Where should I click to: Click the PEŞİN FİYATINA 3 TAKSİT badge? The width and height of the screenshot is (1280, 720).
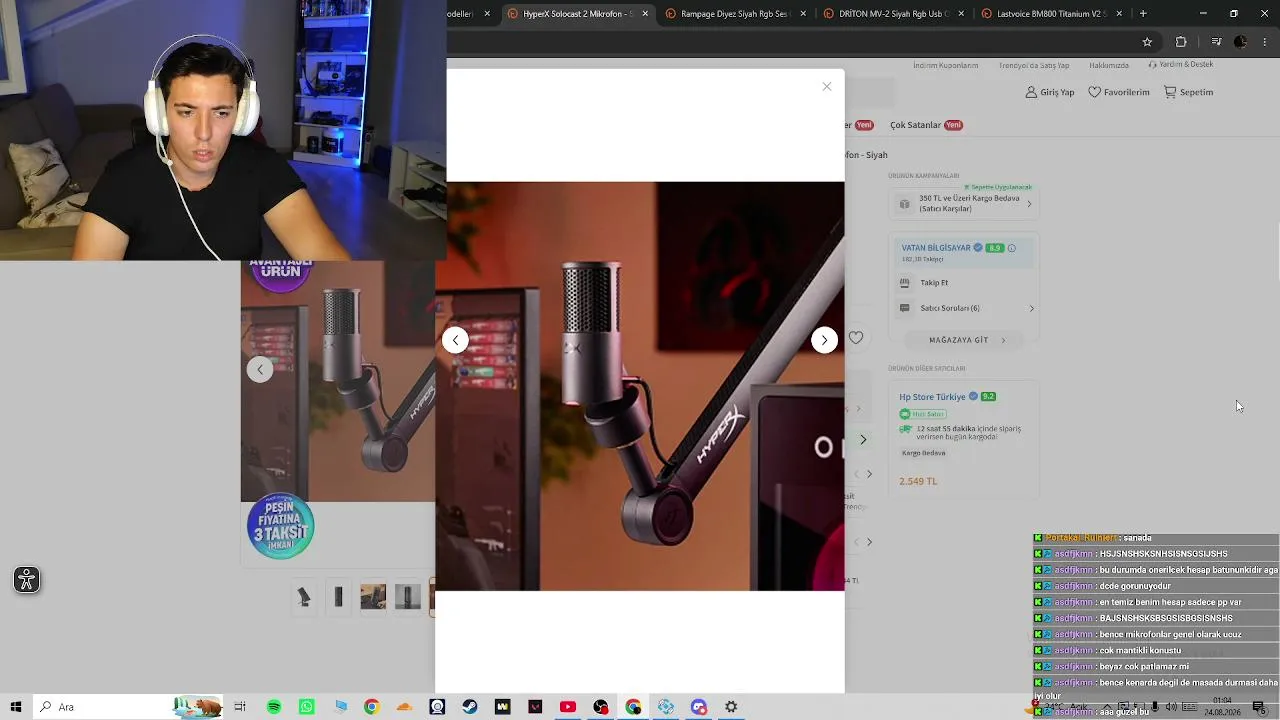280,526
